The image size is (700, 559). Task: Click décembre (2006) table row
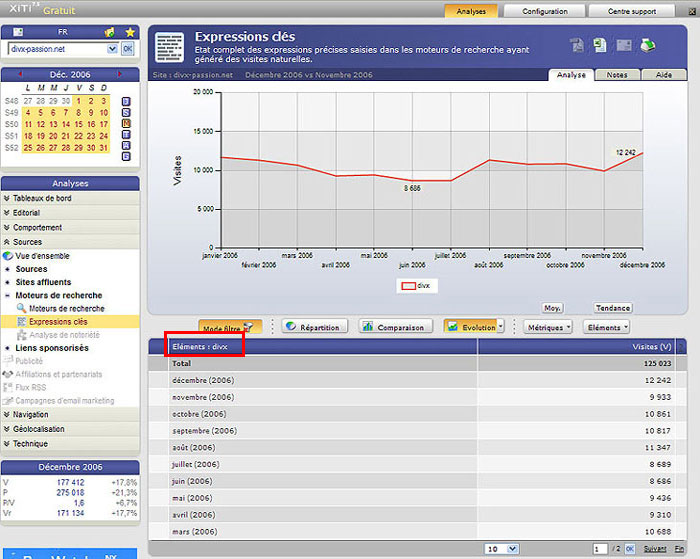point(417,380)
